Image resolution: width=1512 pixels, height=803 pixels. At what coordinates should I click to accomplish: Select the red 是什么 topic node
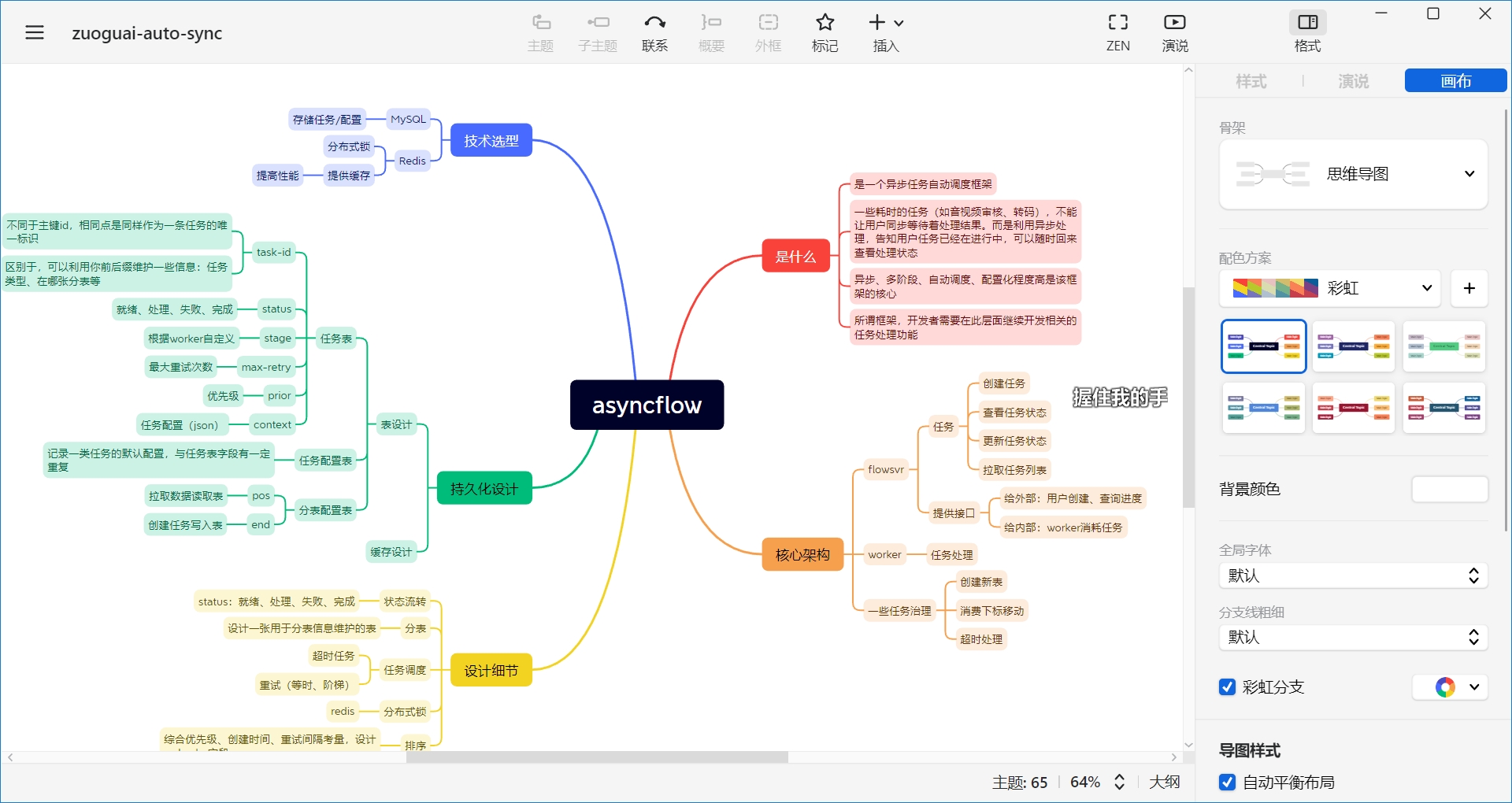pyautogui.click(x=795, y=256)
